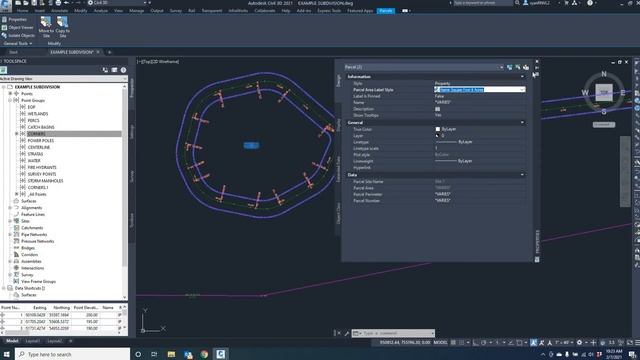Click the N compass direction on ViewCube
The width and height of the screenshot is (640, 360).
(x=604, y=74)
